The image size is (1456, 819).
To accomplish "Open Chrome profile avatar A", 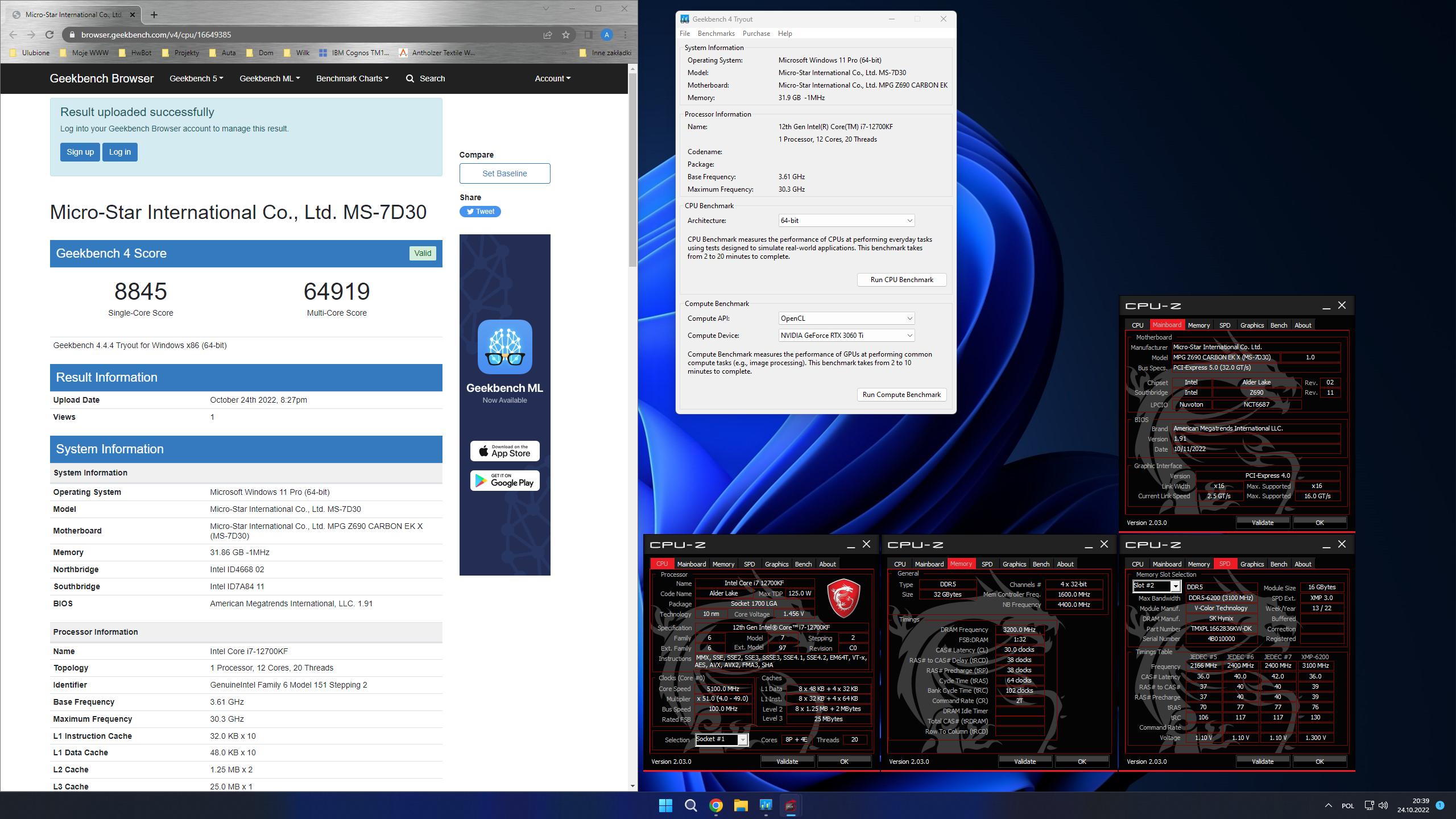I will 607,35.
